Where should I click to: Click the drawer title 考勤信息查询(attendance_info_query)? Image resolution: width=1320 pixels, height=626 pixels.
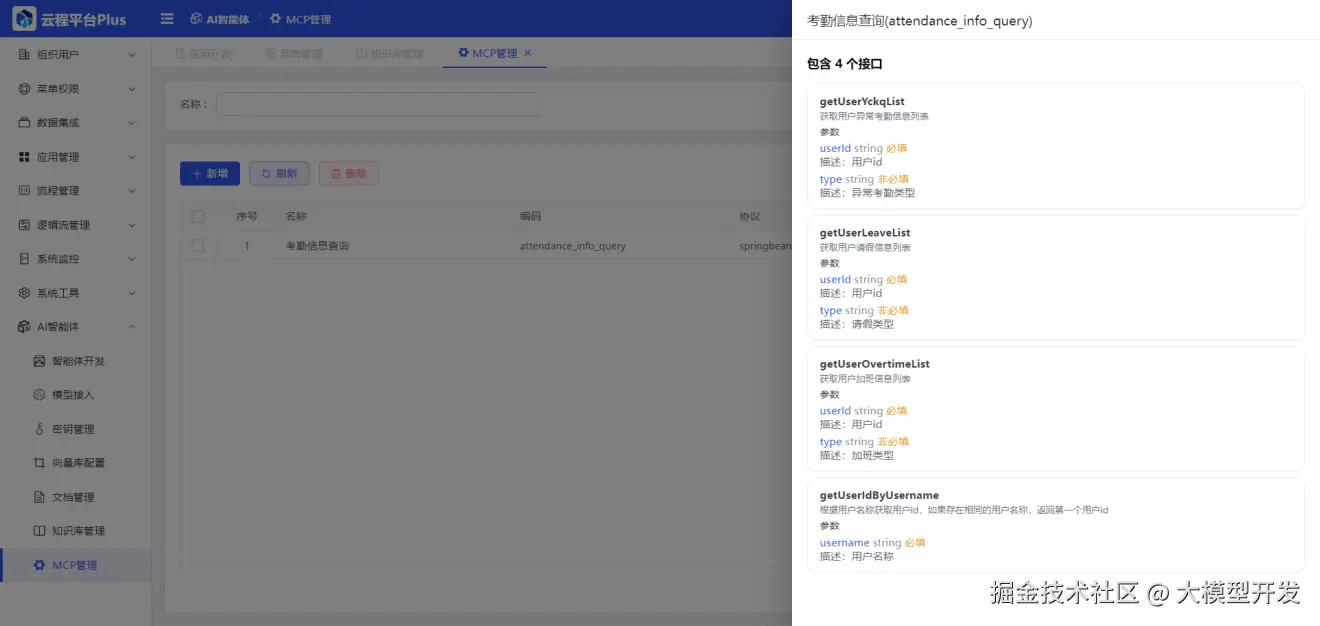pyautogui.click(x=919, y=21)
